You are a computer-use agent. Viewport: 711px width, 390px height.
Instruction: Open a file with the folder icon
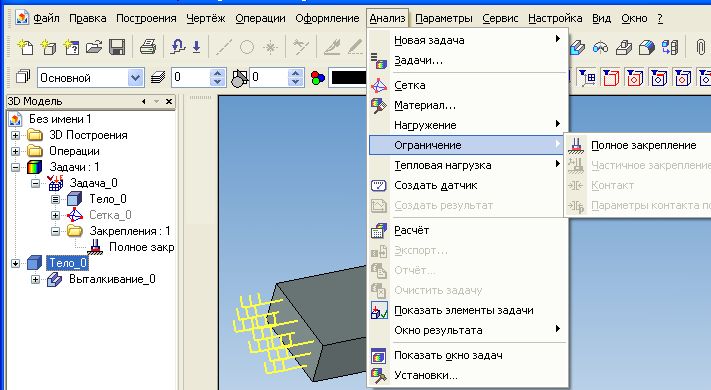coord(94,47)
